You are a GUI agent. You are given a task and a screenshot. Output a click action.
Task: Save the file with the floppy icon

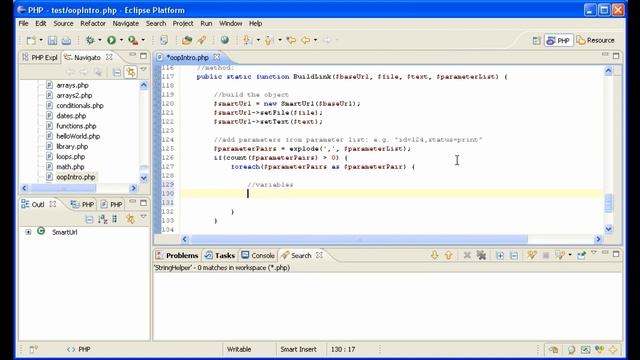click(x=52, y=40)
